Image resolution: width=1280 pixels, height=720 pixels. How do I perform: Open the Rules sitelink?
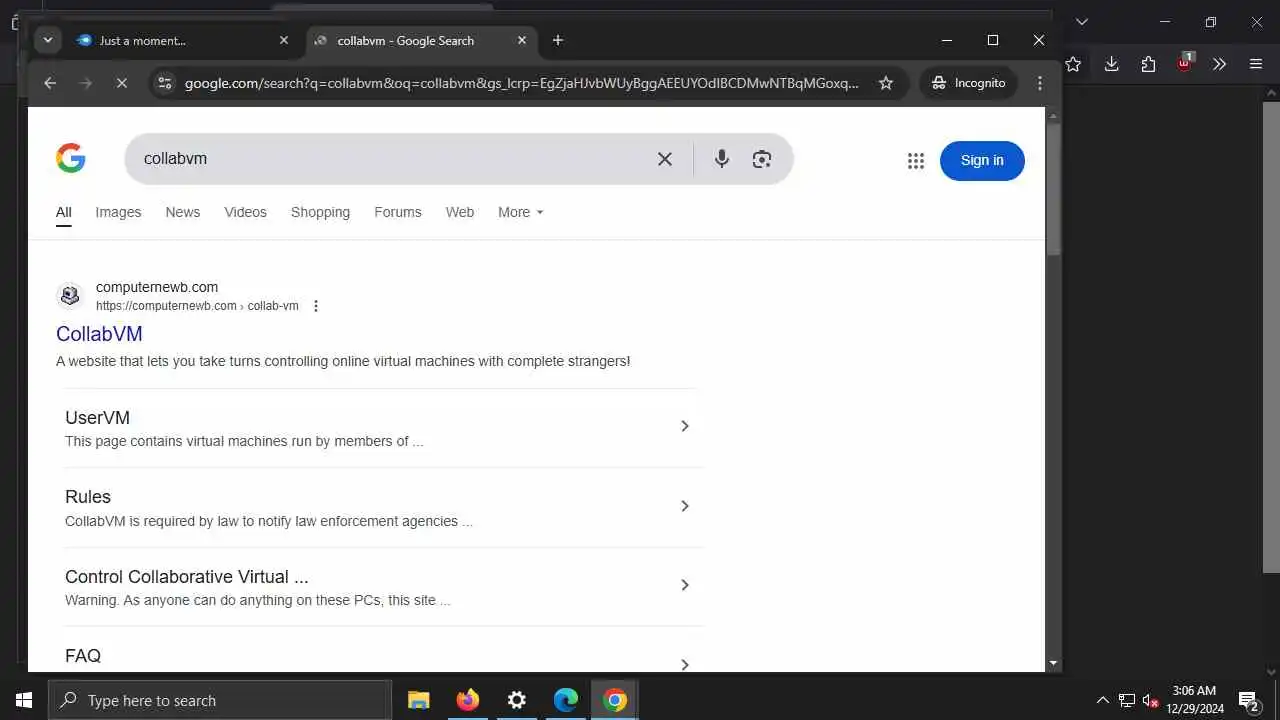tap(88, 497)
